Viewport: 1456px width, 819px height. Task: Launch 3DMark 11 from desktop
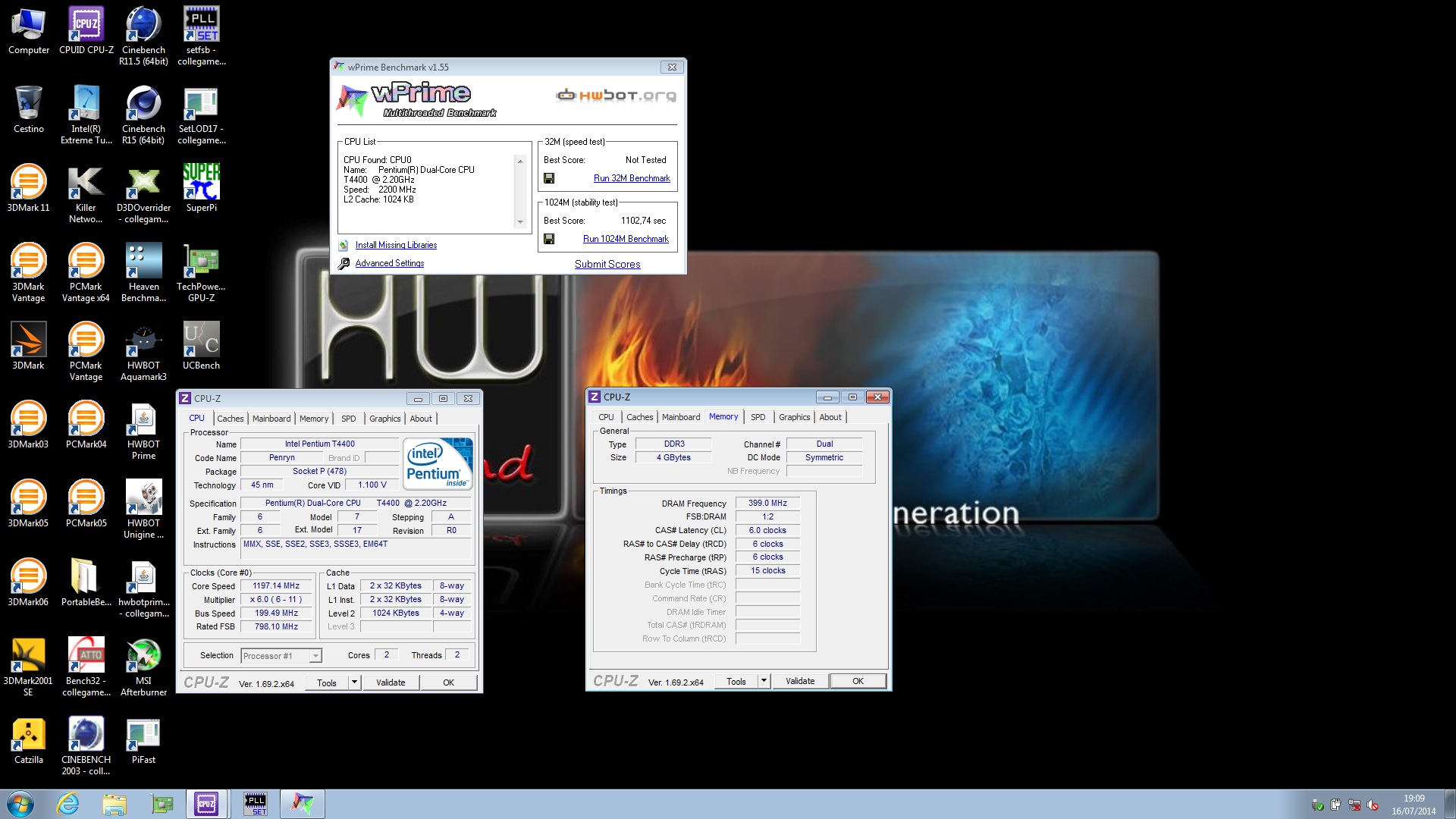(29, 188)
